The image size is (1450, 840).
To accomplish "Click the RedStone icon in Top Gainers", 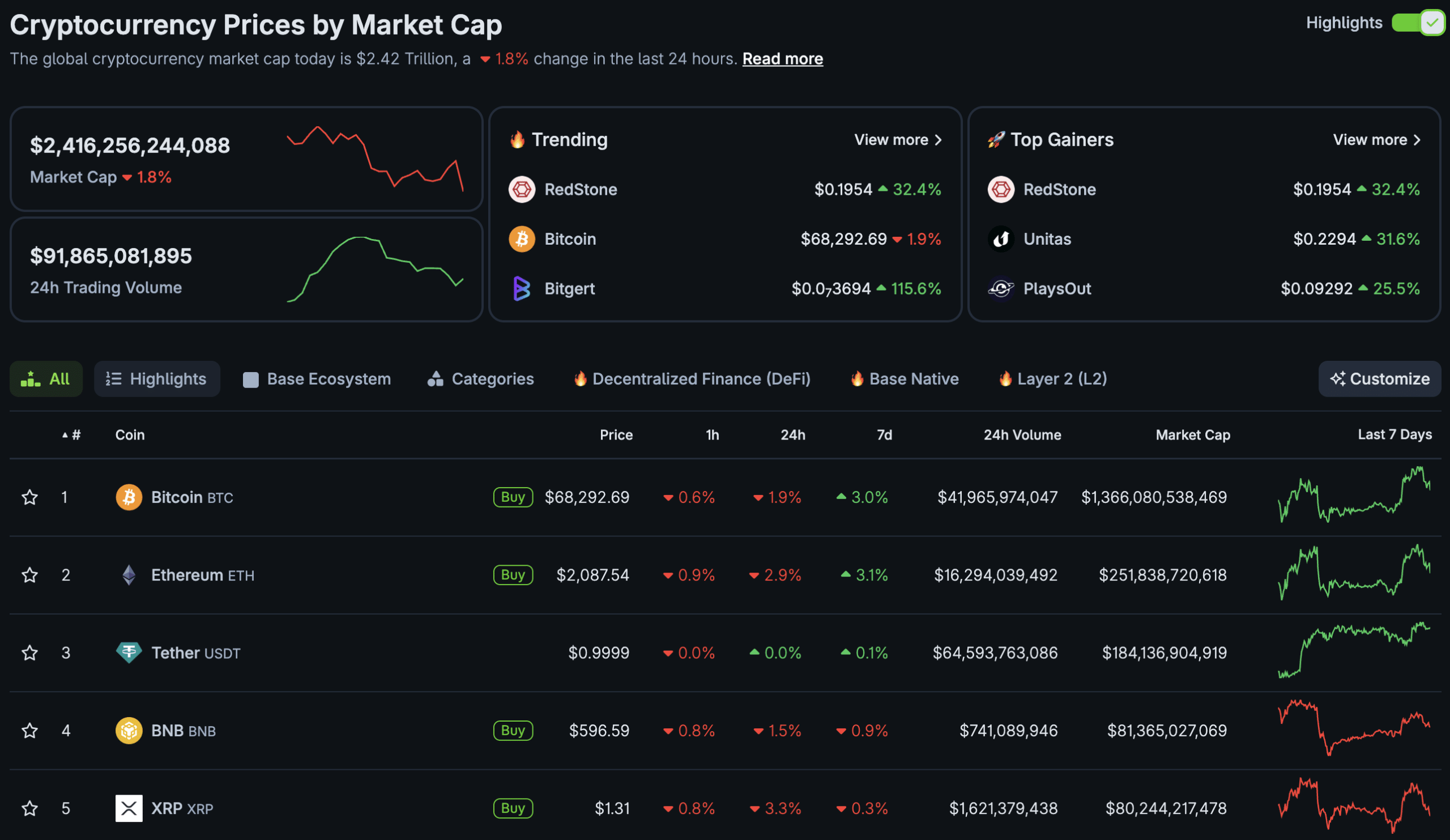I will coord(1001,189).
